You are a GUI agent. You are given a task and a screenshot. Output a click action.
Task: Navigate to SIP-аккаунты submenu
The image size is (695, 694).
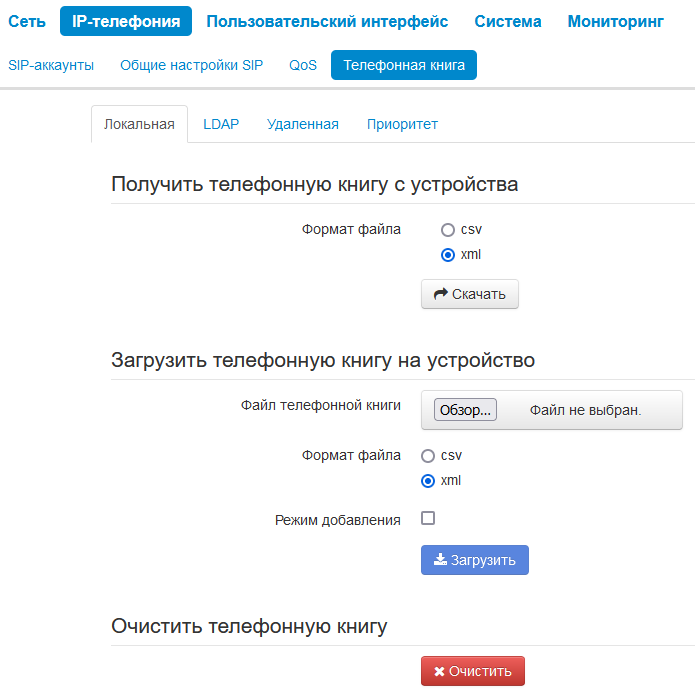tap(51, 65)
